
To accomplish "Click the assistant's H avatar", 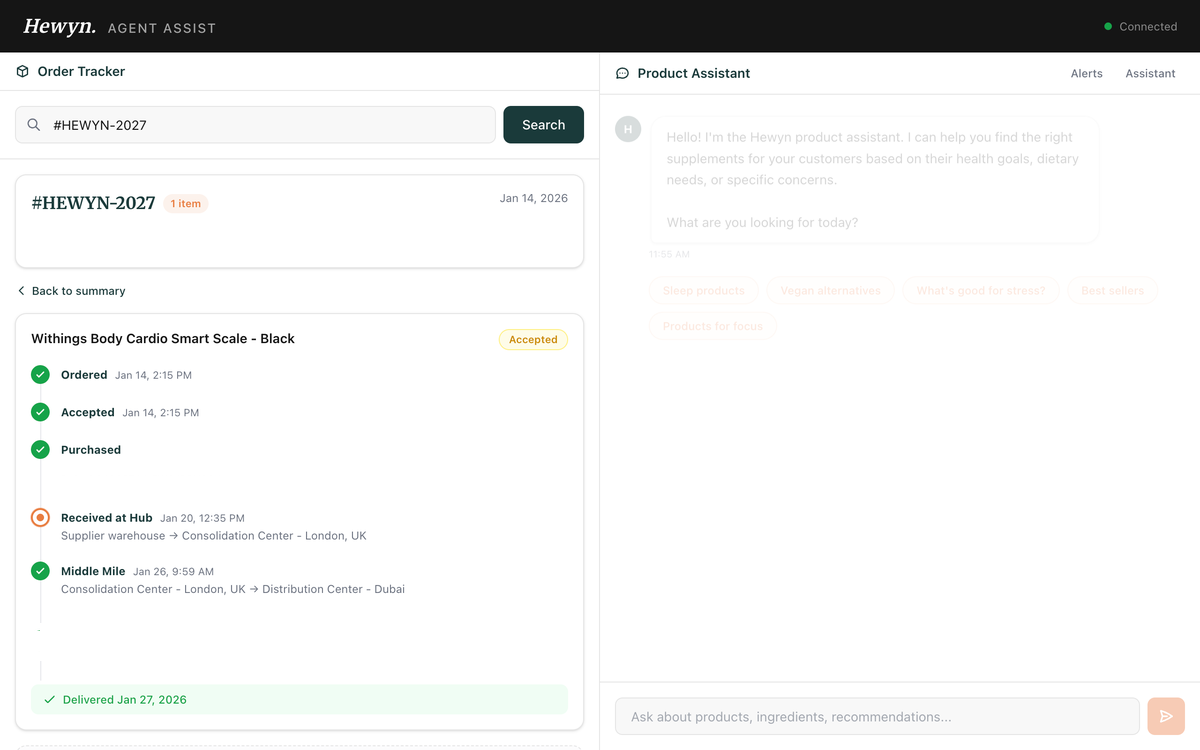I will [628, 129].
